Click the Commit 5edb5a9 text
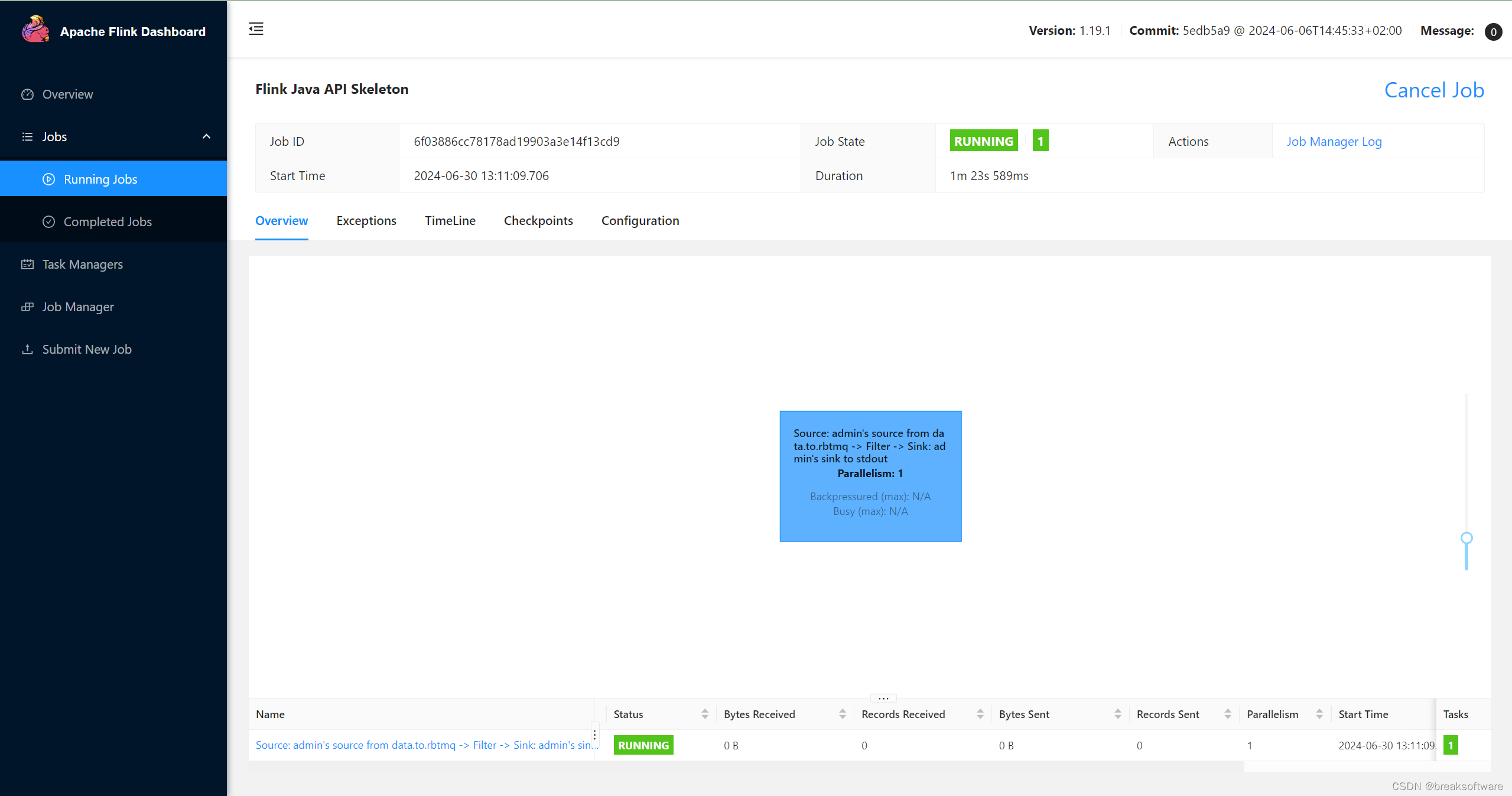The height and width of the screenshot is (796, 1512). tap(1265, 31)
